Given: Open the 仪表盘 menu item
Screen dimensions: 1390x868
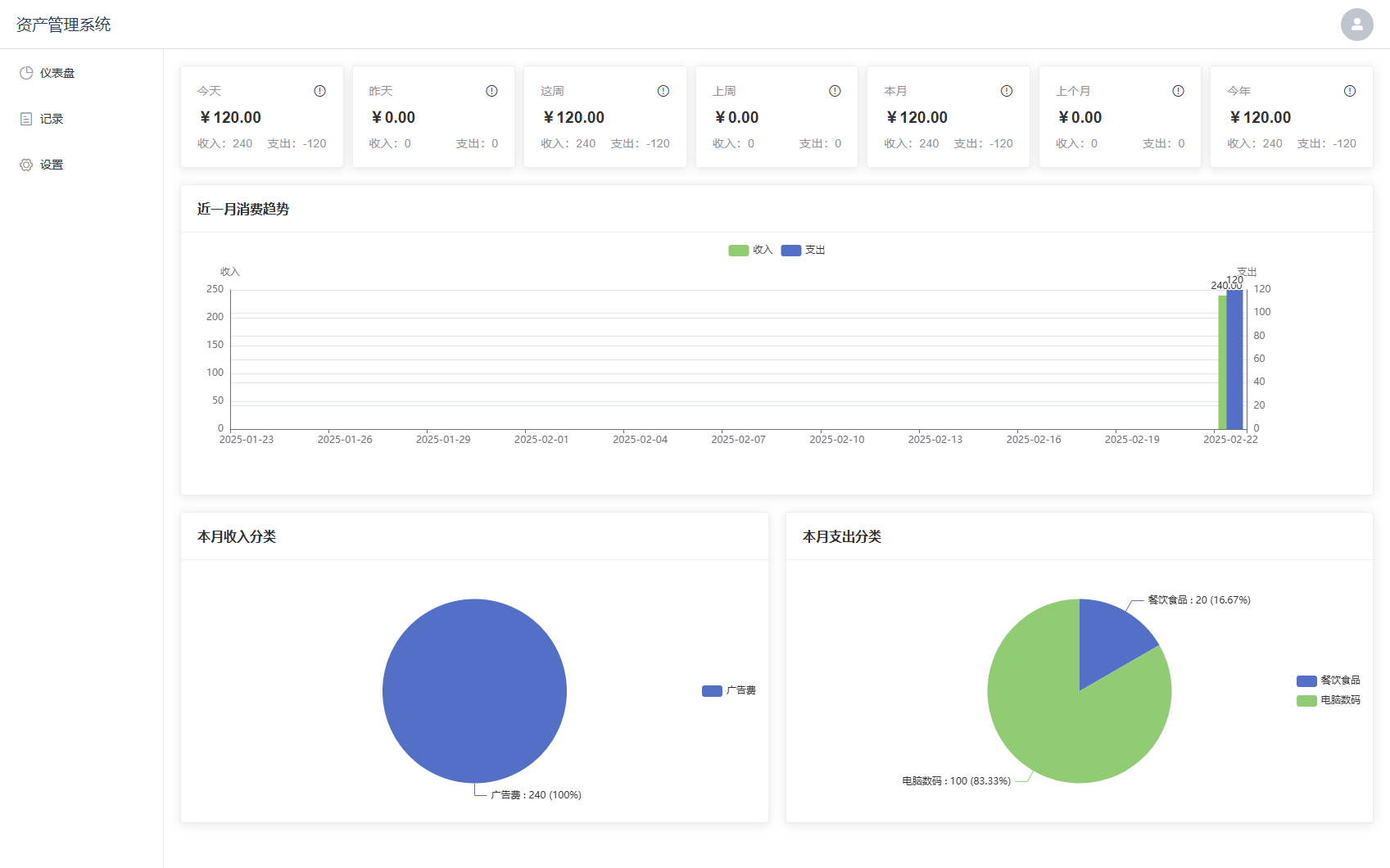Looking at the screenshot, I should click(82, 73).
